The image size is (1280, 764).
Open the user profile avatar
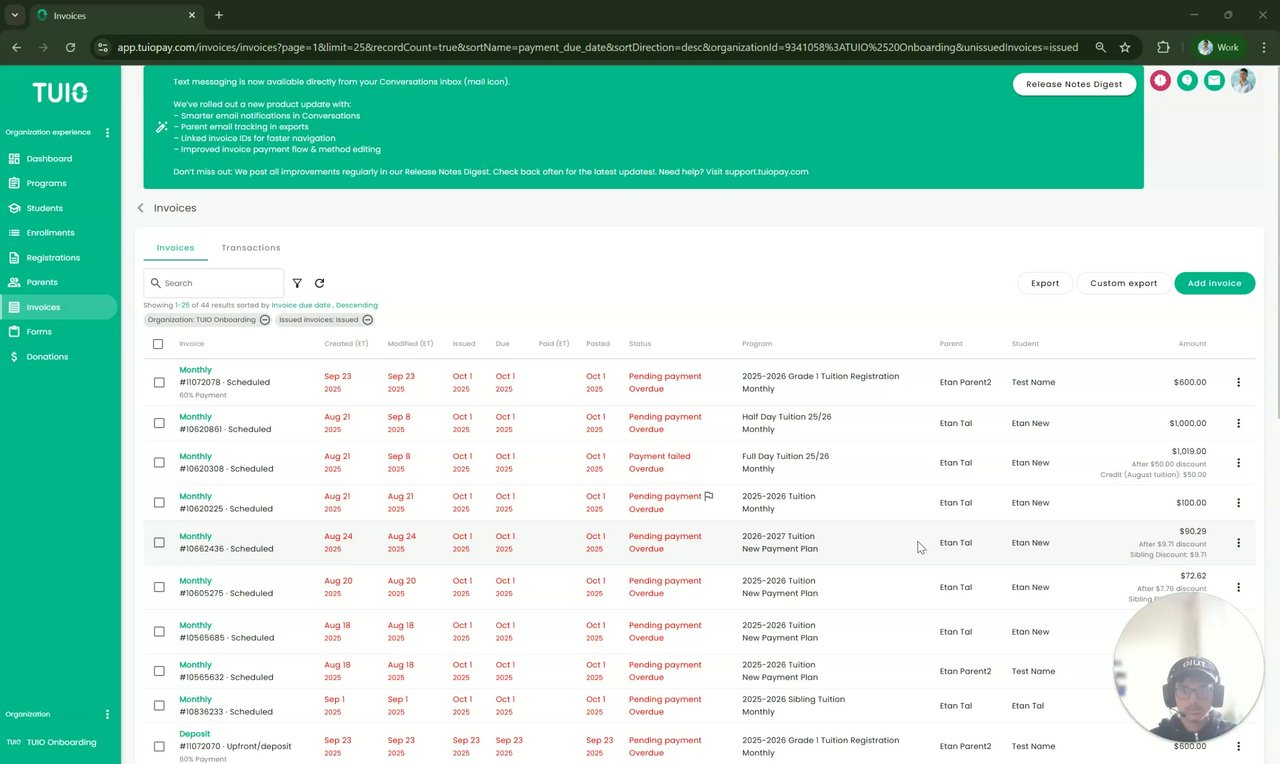click(1243, 81)
